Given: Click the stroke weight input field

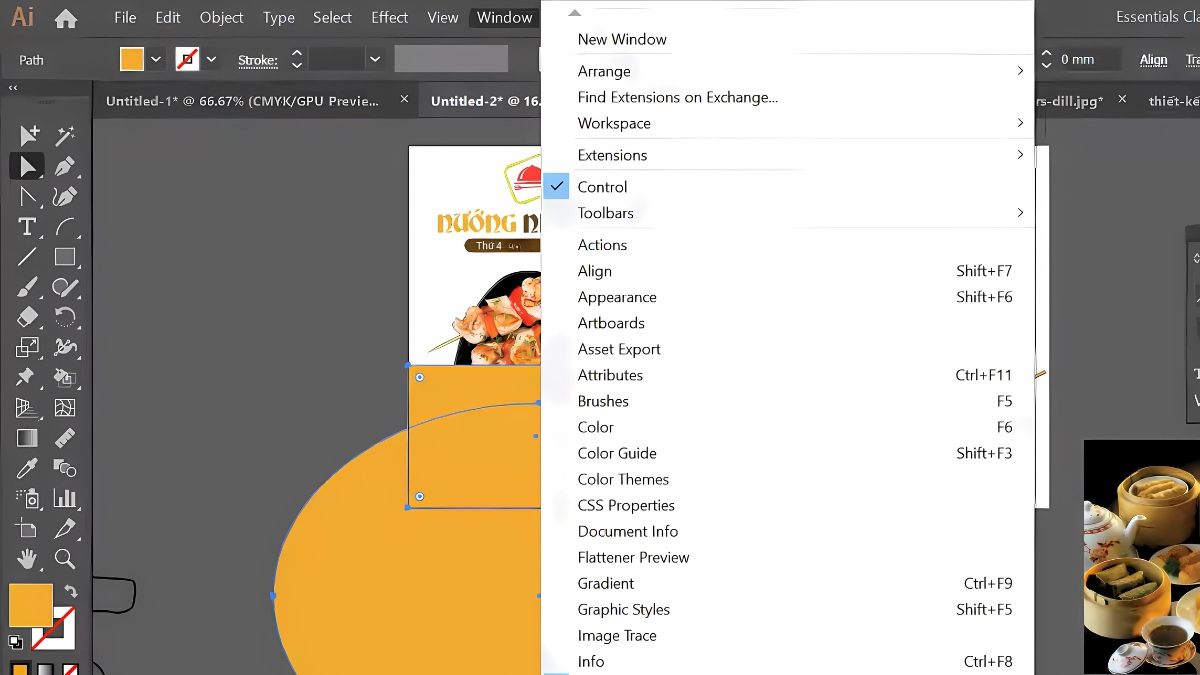Looking at the screenshot, I should click(337, 60).
